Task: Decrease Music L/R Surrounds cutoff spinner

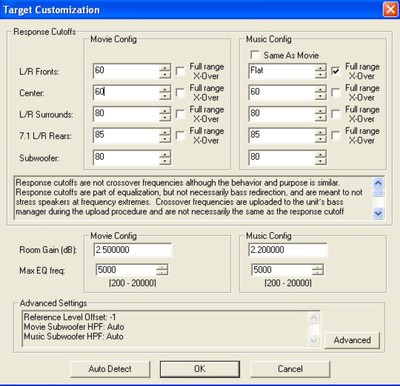Action: [320, 118]
